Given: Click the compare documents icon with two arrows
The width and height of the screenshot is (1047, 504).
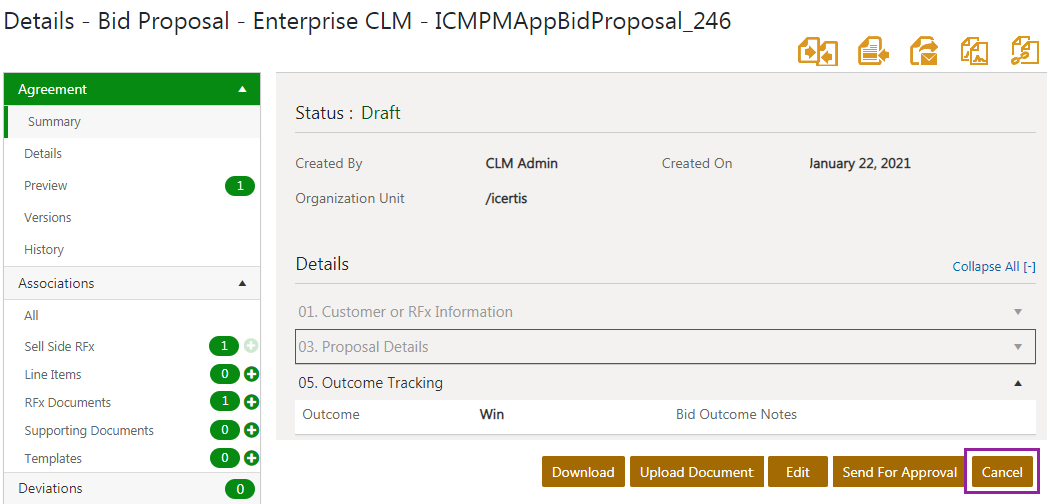Looking at the screenshot, I should (x=817, y=51).
